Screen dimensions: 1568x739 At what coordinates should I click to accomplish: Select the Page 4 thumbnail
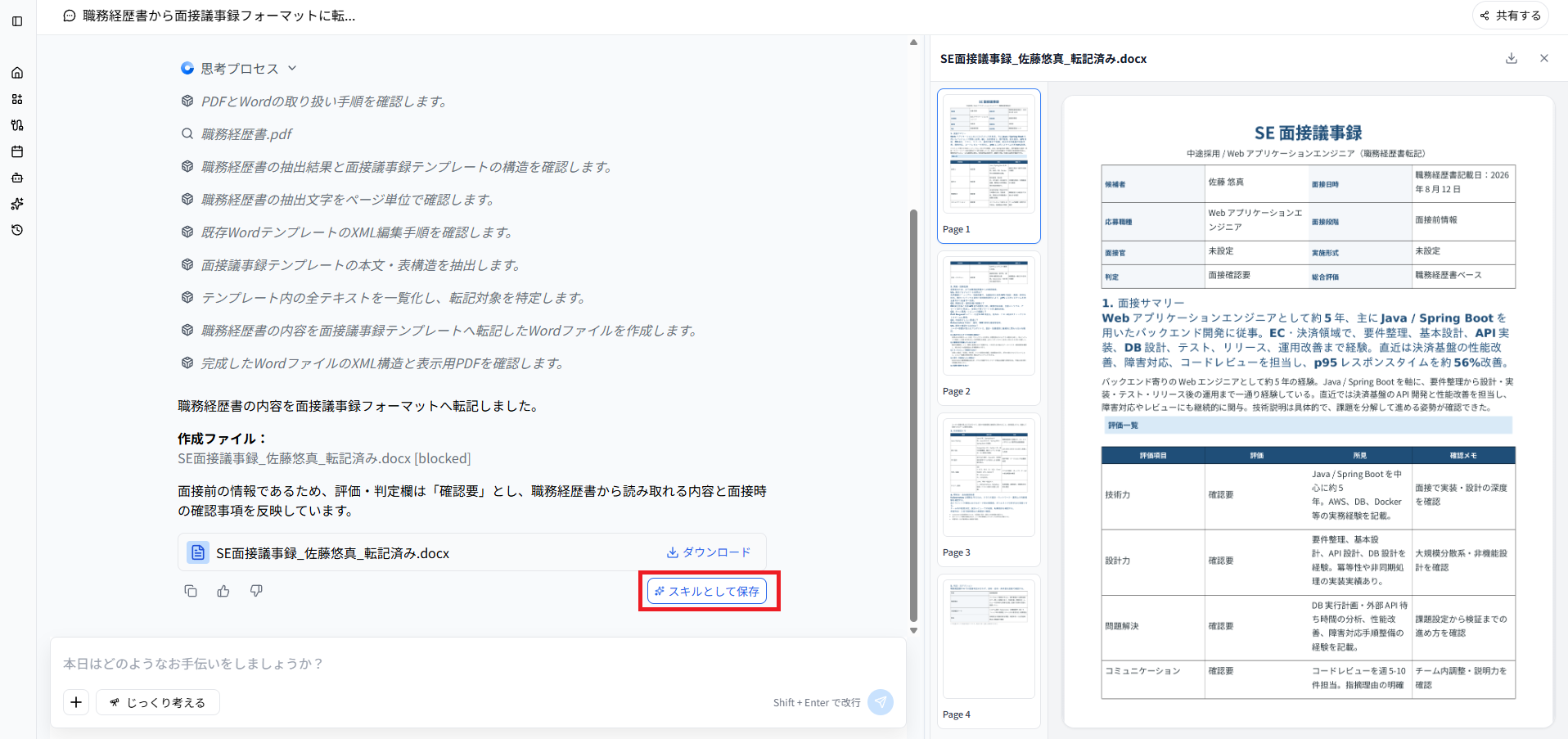[989, 651]
